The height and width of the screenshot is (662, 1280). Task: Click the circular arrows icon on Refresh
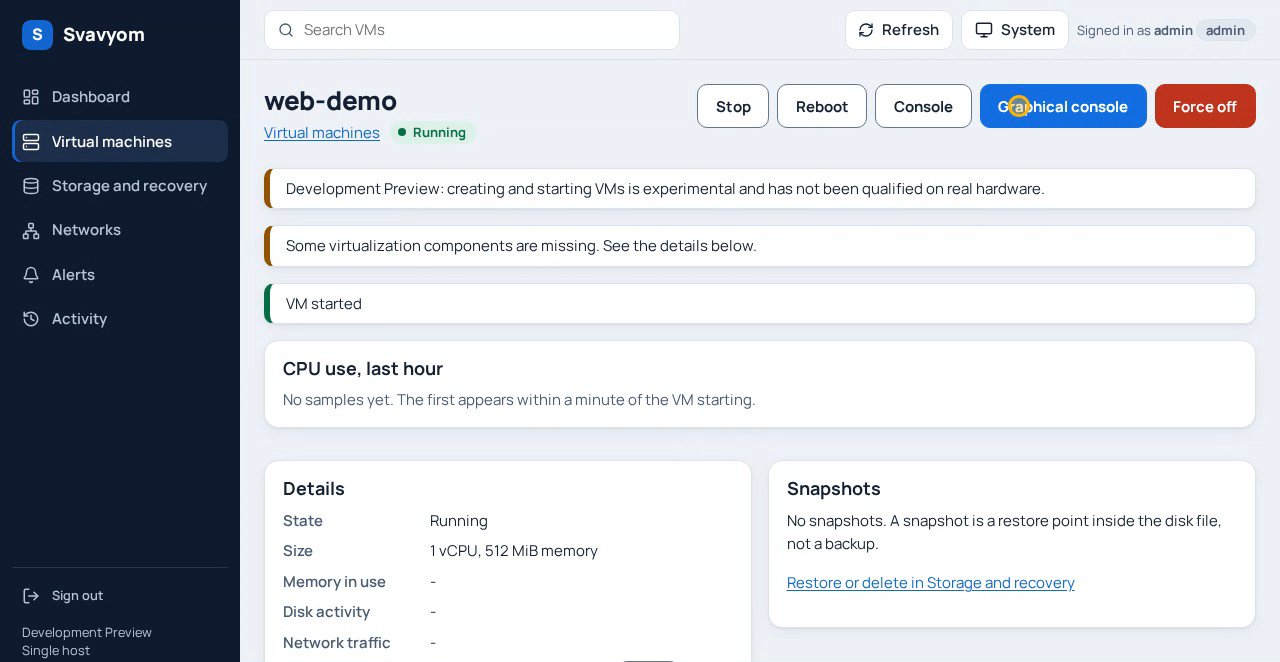coord(866,30)
